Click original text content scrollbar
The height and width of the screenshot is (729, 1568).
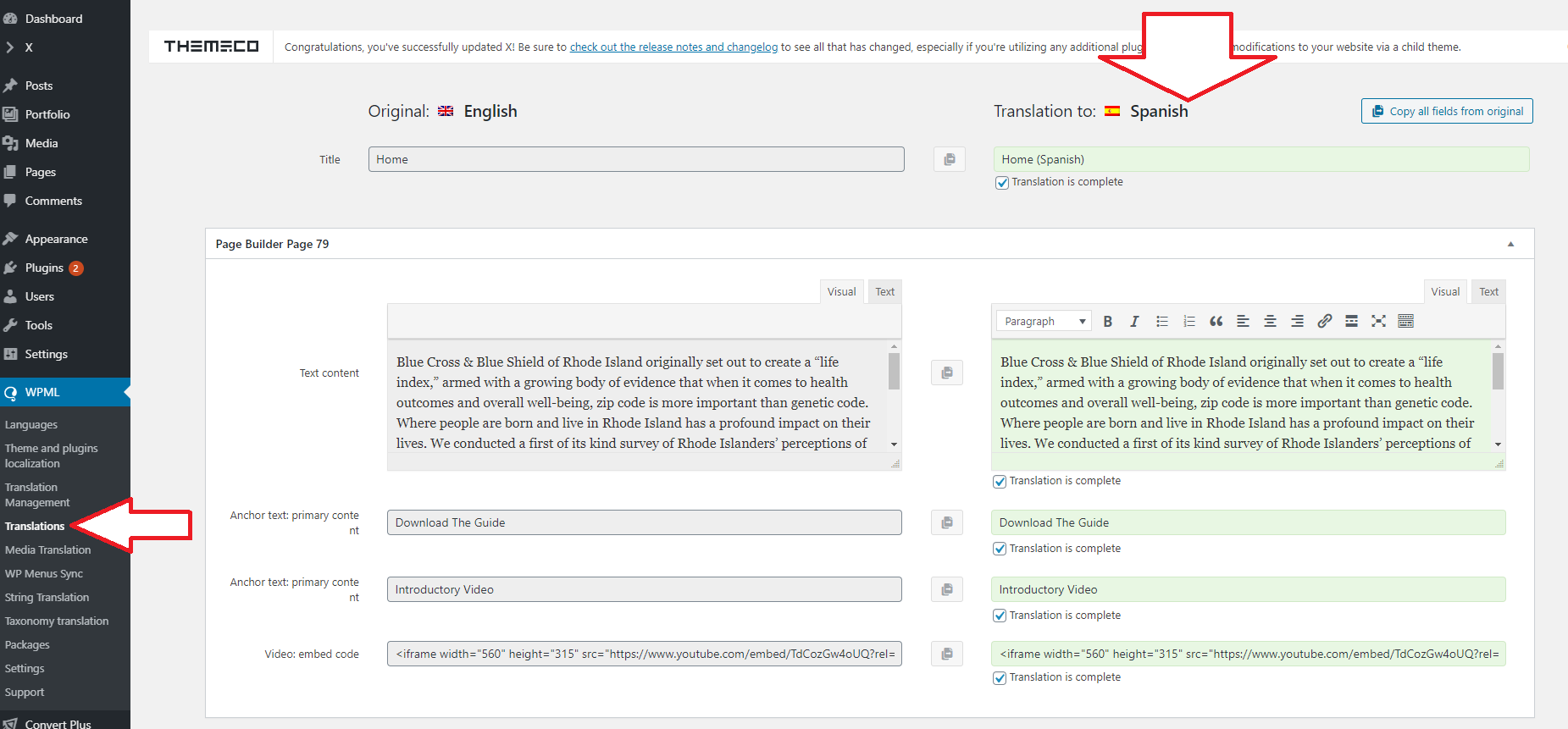click(894, 372)
